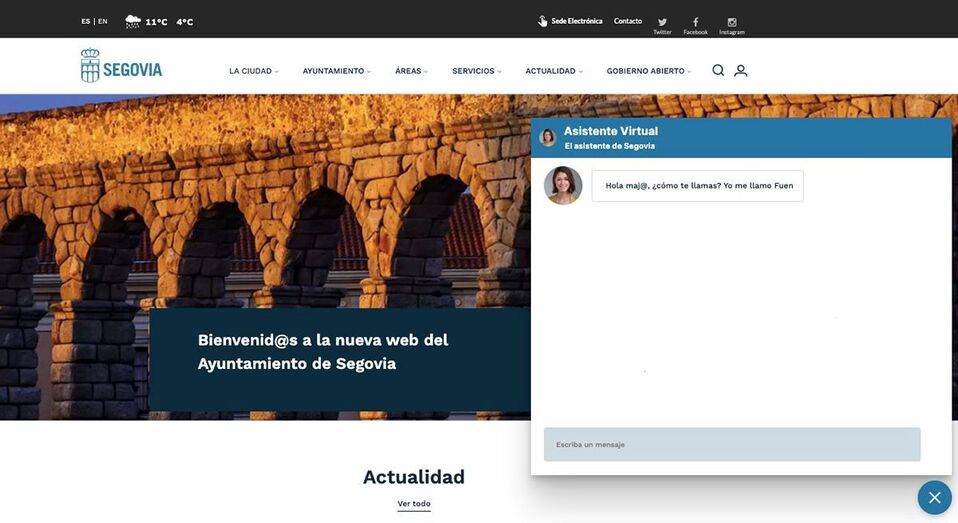Open the Contacto link in top bar
This screenshot has width=958, height=523.
(628, 21)
